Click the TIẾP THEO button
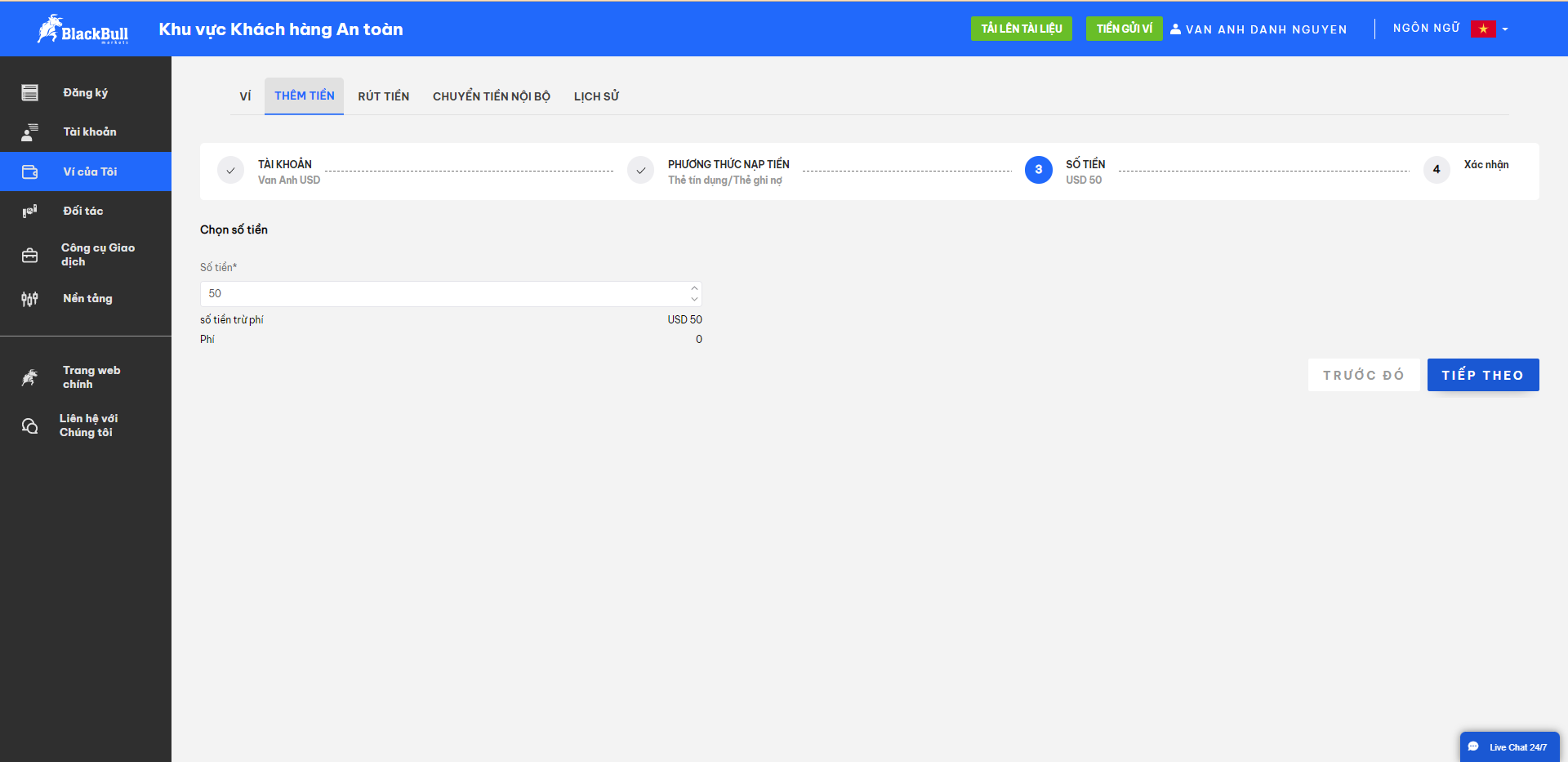The width and height of the screenshot is (1568, 762). (1483, 375)
